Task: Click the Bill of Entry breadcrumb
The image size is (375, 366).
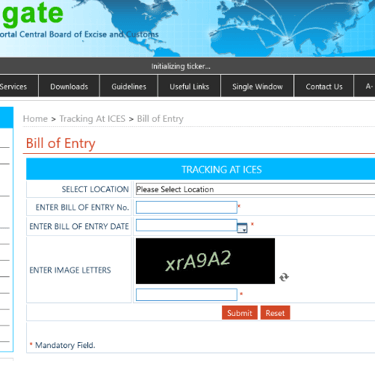Action: tap(160, 119)
